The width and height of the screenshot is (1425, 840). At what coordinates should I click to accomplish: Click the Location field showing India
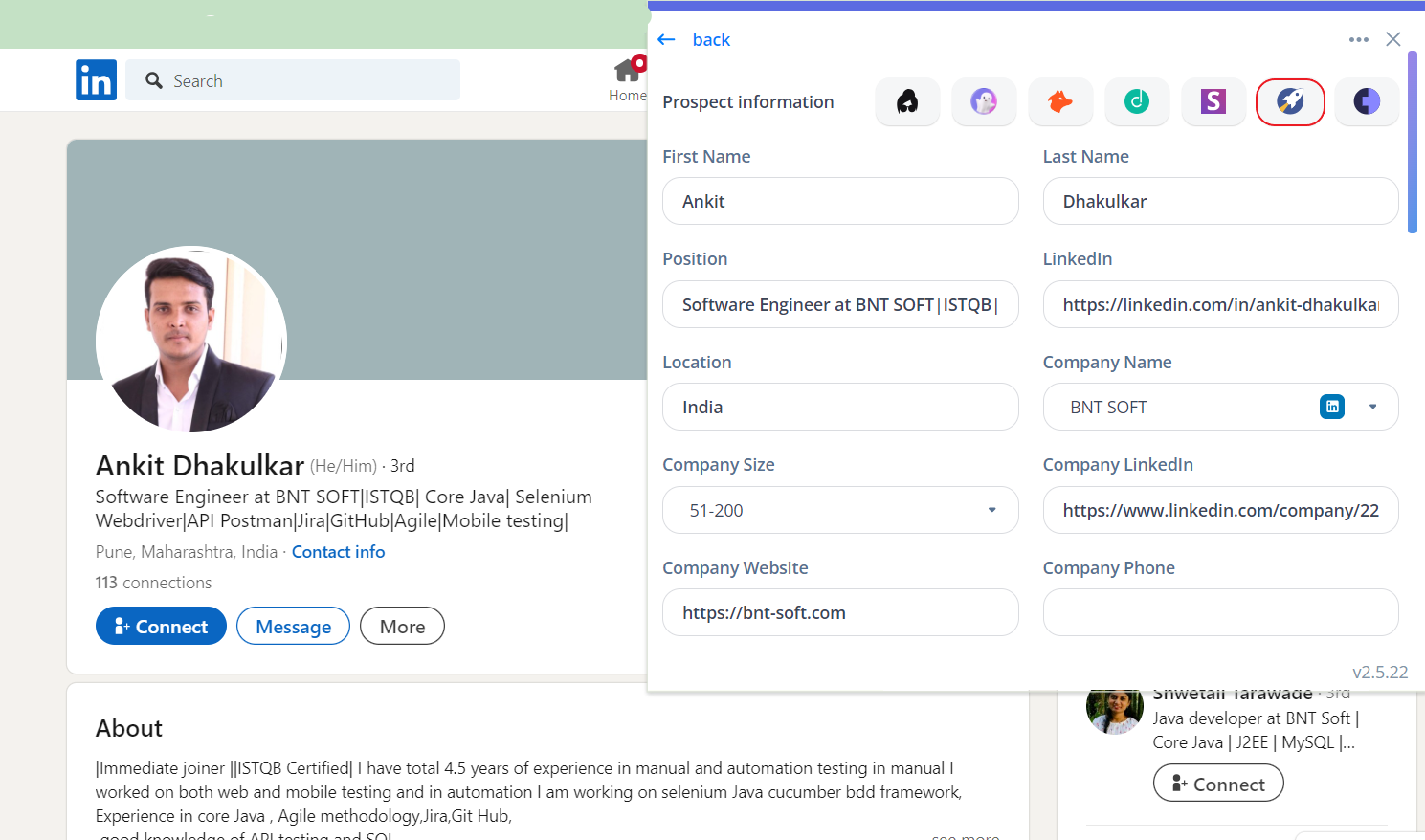pyautogui.click(x=840, y=407)
